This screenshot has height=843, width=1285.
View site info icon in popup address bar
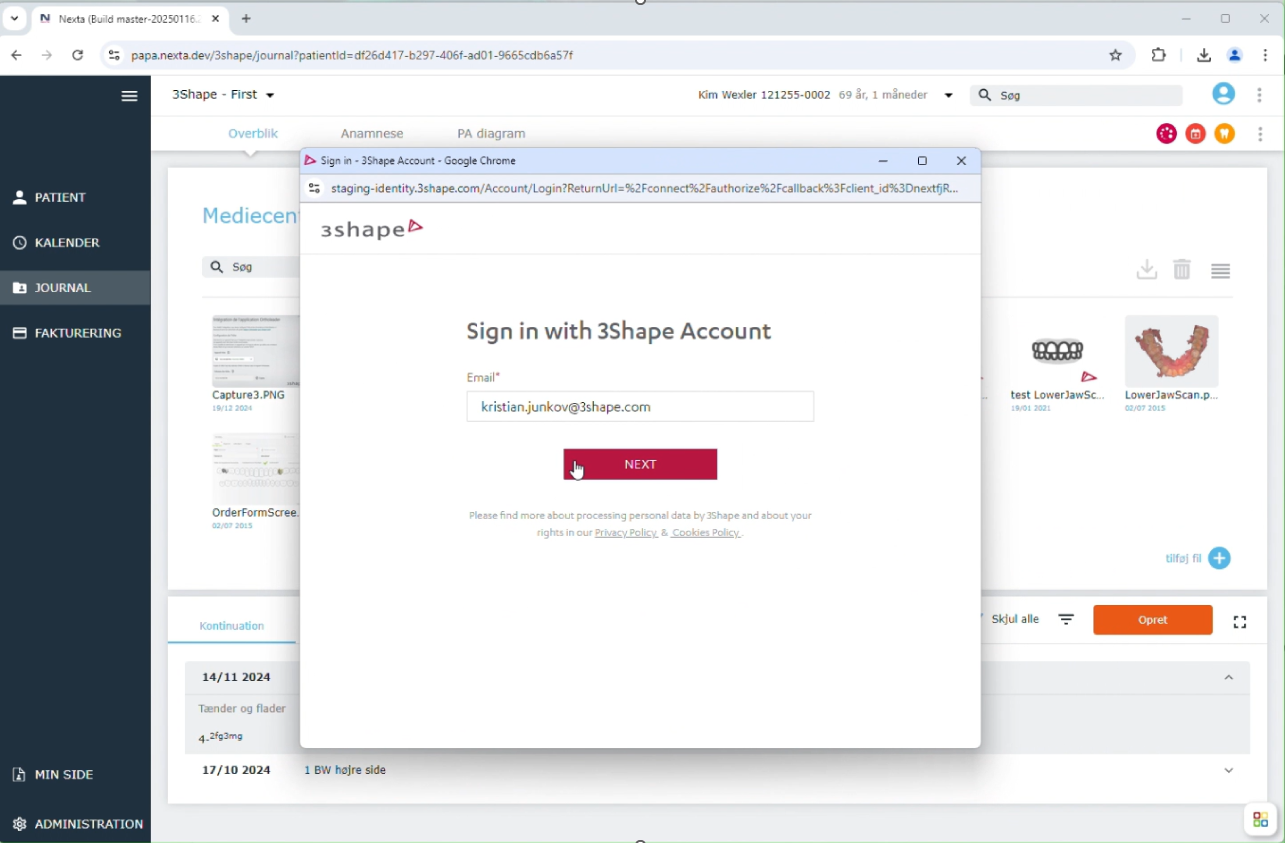tap(314, 188)
